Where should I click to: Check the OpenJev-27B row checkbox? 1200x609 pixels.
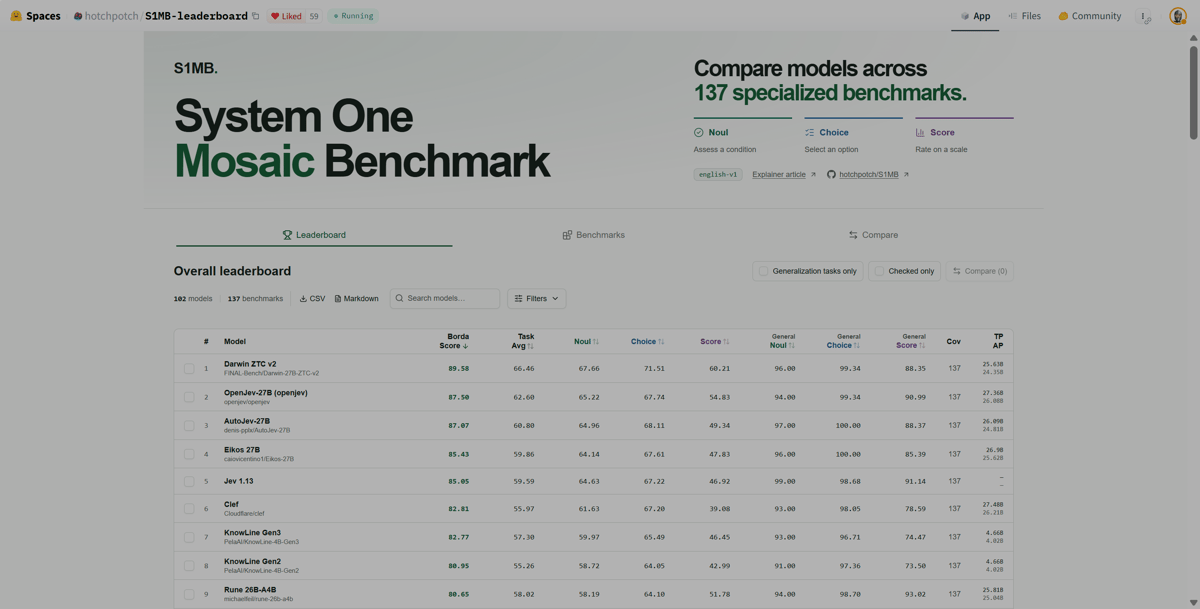pos(189,397)
